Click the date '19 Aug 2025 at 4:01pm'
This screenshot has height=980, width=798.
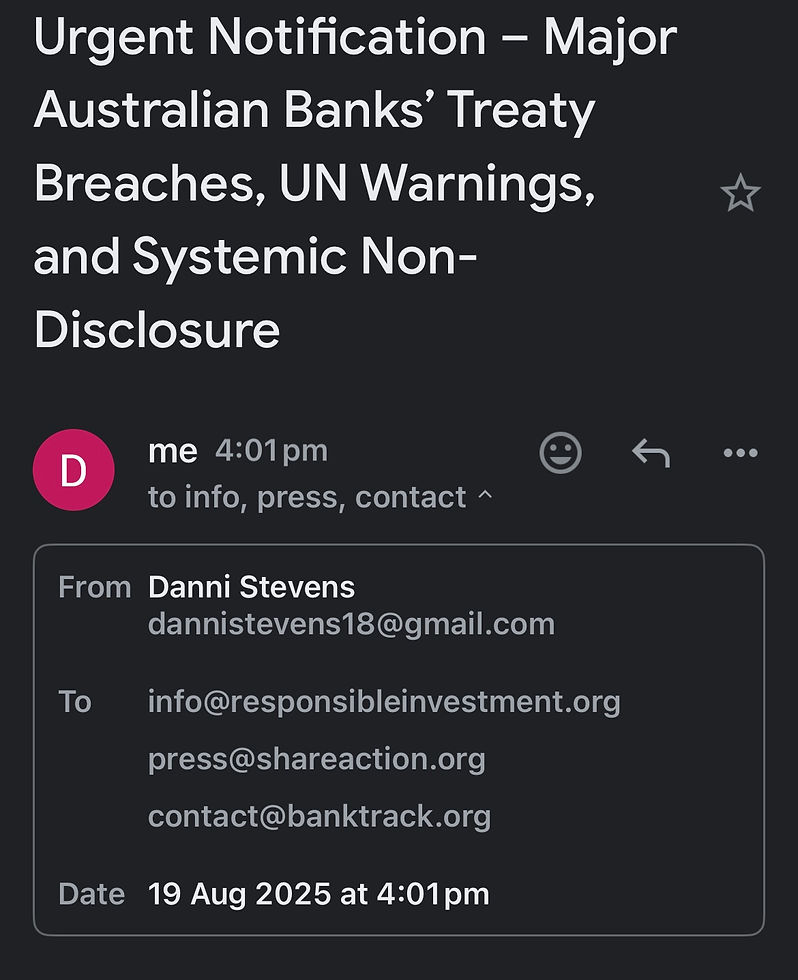[x=318, y=893]
